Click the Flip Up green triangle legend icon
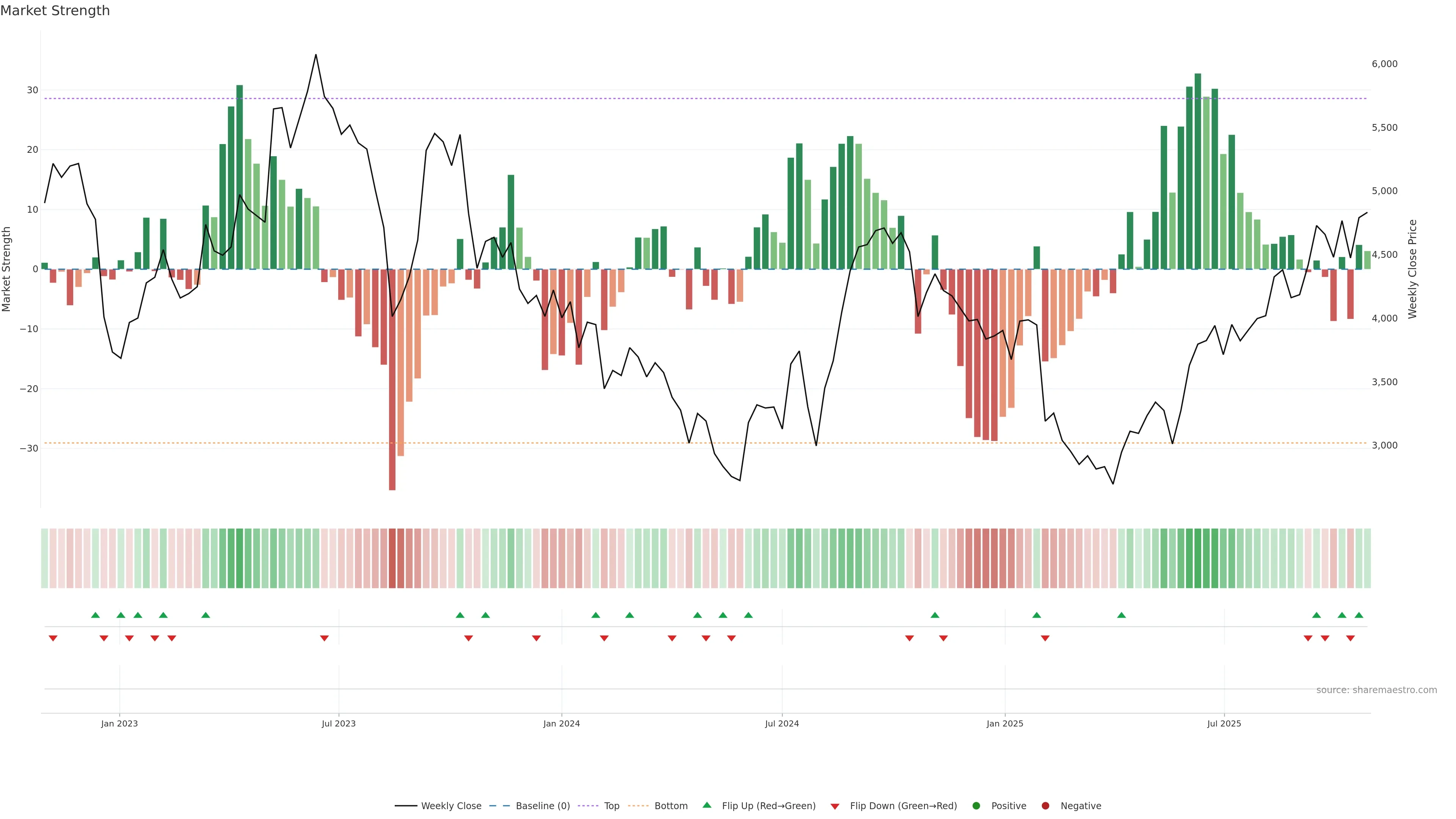This screenshot has height=819, width=1456. click(x=706, y=805)
